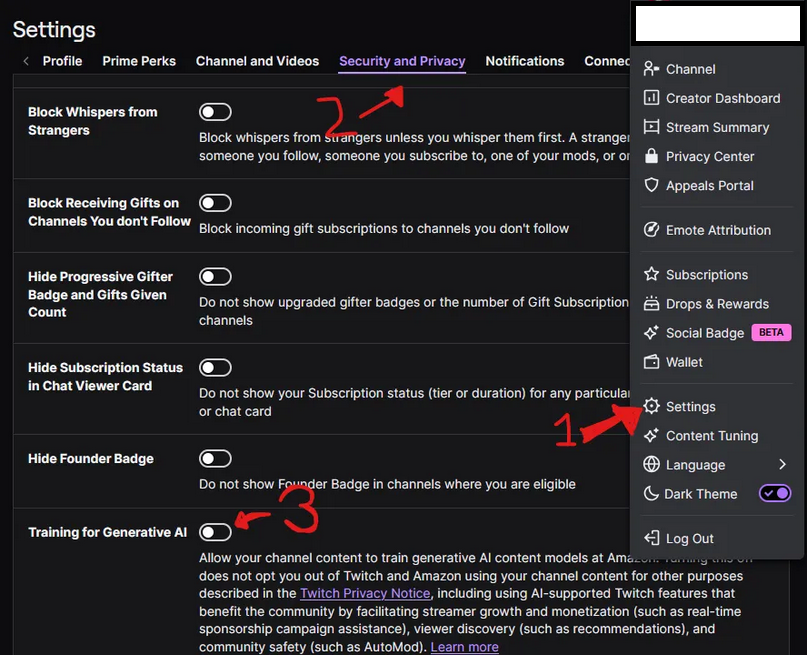Click the Log Out door icon
The height and width of the screenshot is (655, 807).
coord(651,538)
